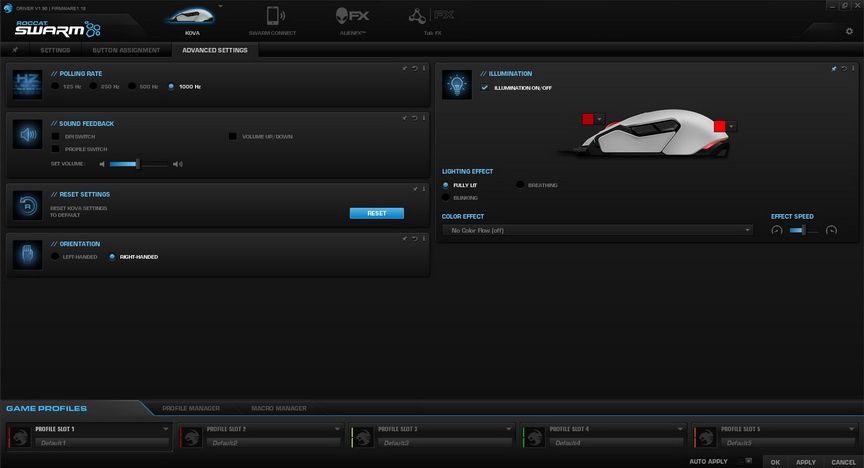864x468 pixels.
Task: Open the Profile Manager tab
Action: click(191, 408)
